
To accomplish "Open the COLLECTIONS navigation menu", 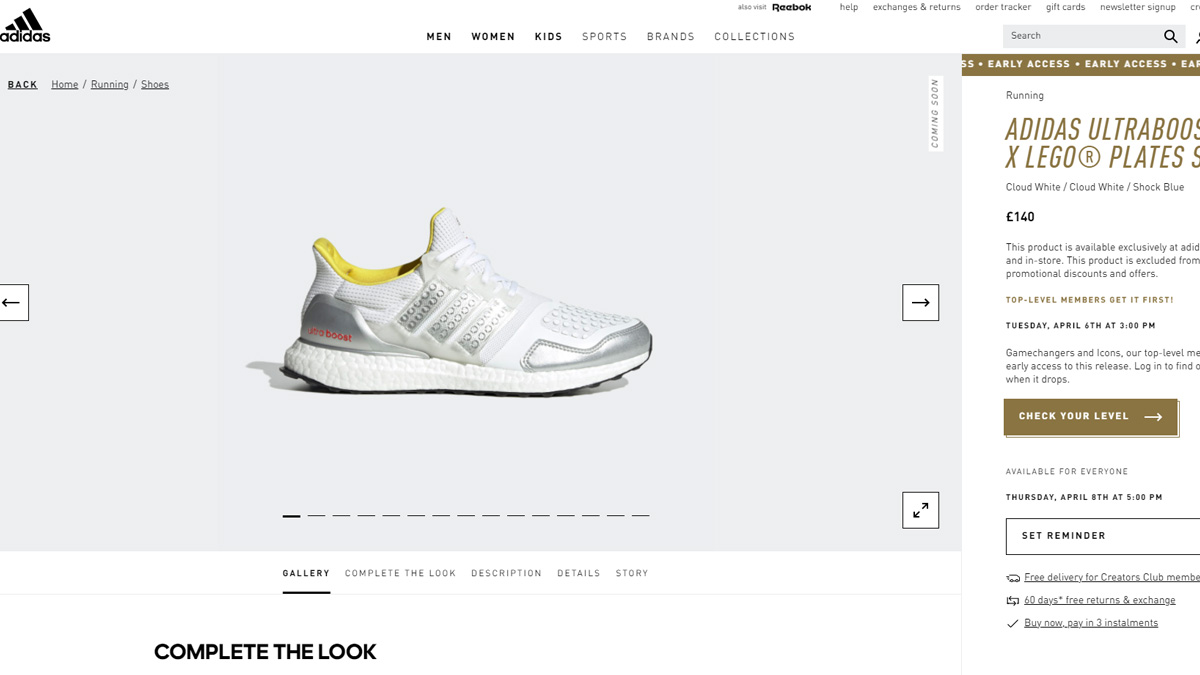I will pyautogui.click(x=755, y=37).
